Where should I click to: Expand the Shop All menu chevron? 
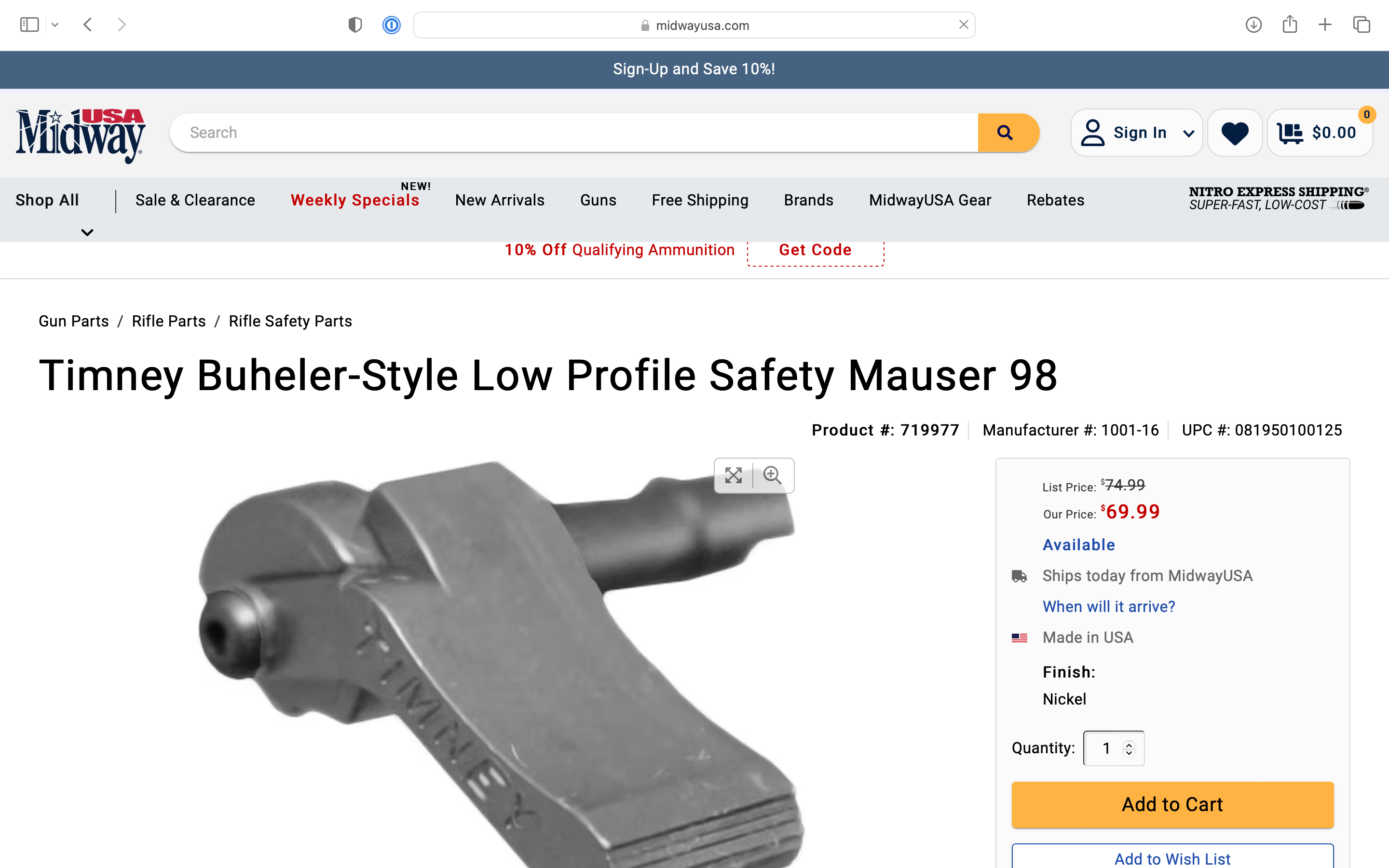tap(87, 232)
